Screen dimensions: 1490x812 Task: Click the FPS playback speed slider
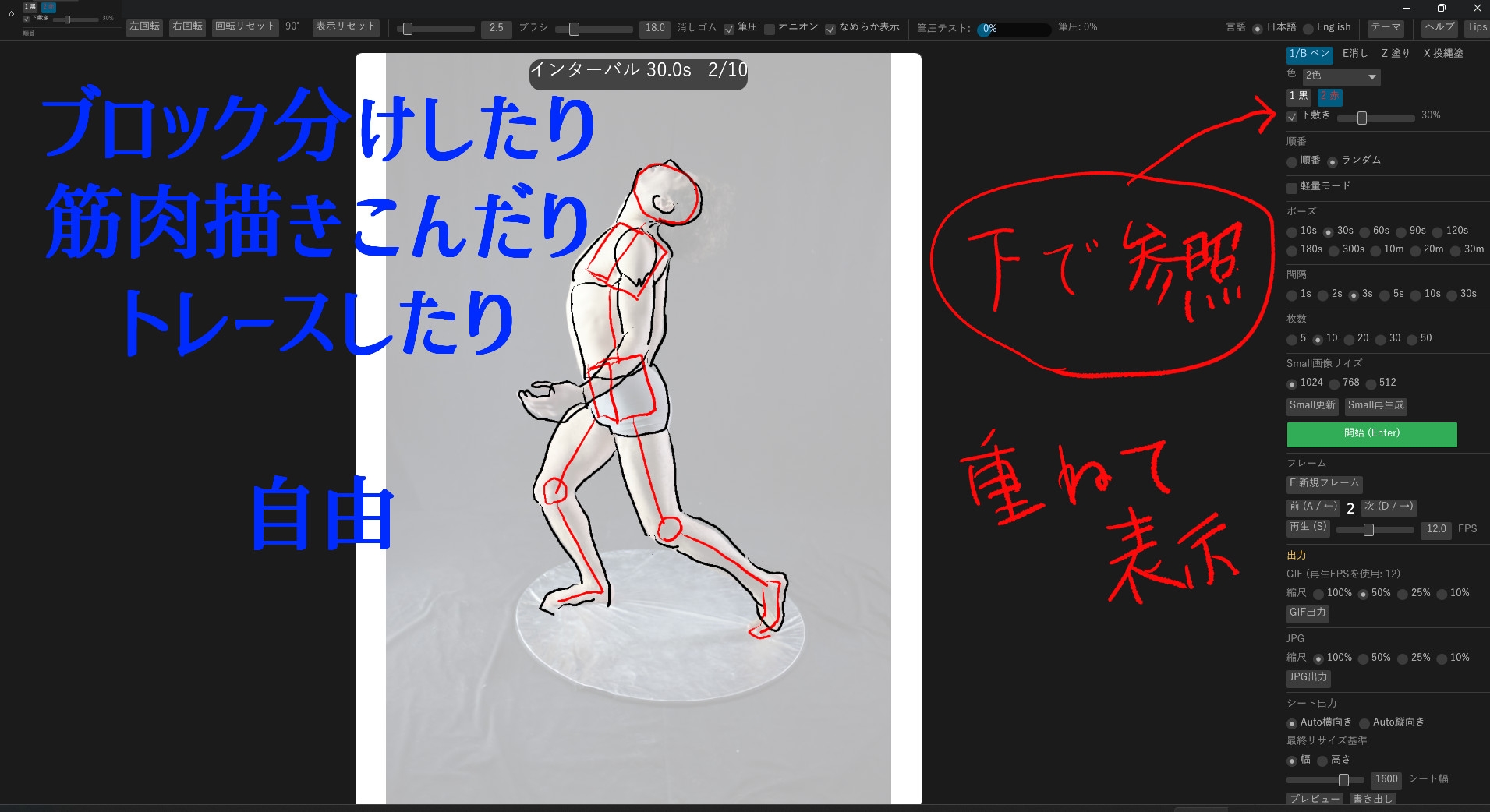(1375, 530)
